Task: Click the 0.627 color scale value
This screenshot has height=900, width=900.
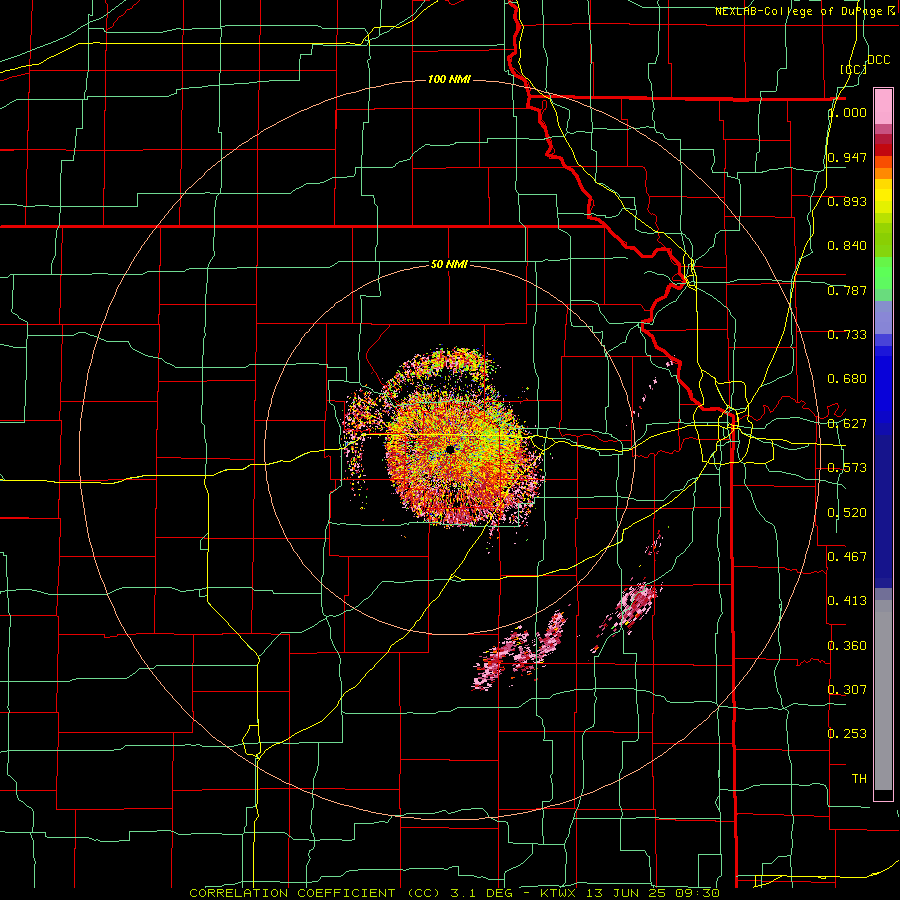Action: pyautogui.click(x=847, y=424)
